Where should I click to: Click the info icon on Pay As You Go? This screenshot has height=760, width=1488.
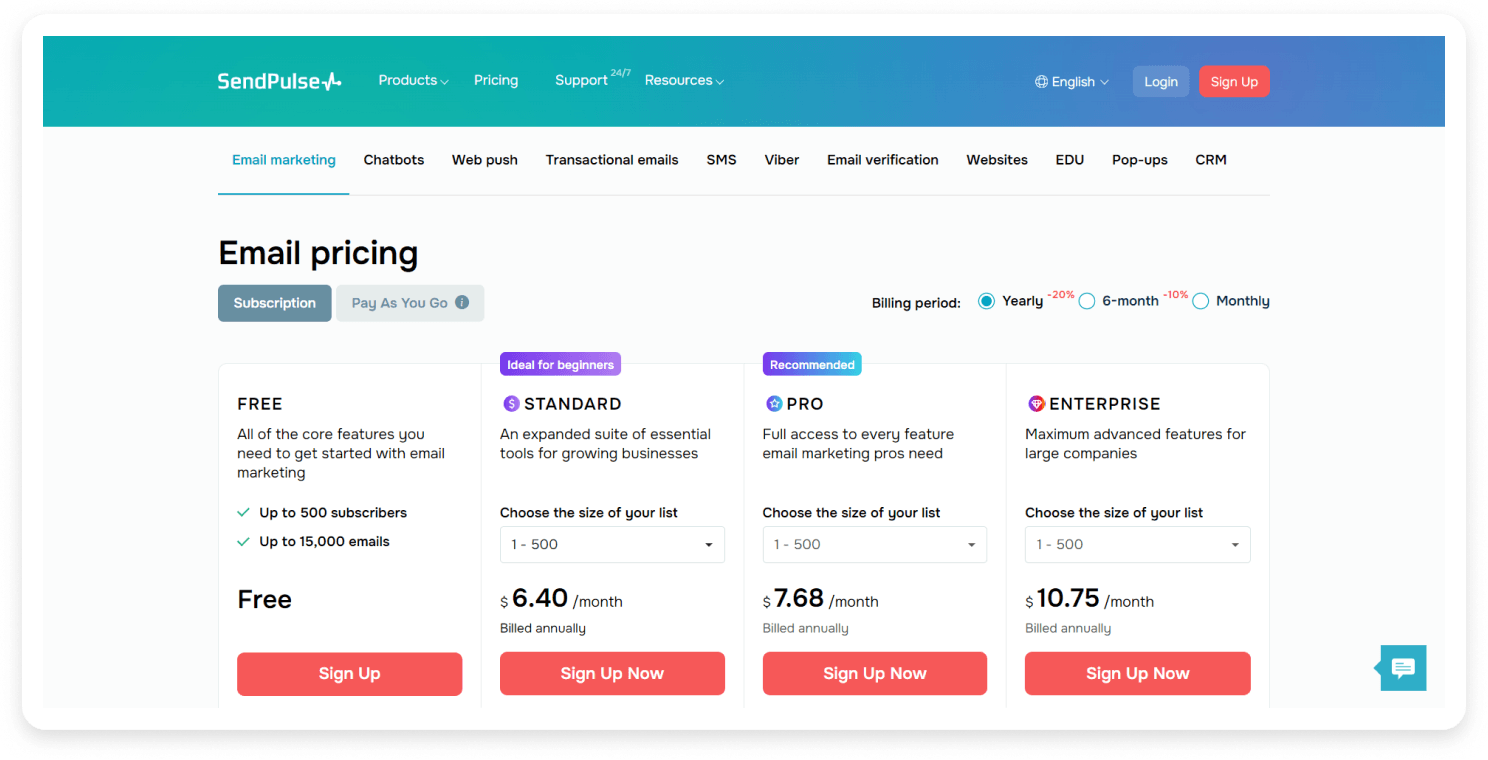[462, 302]
